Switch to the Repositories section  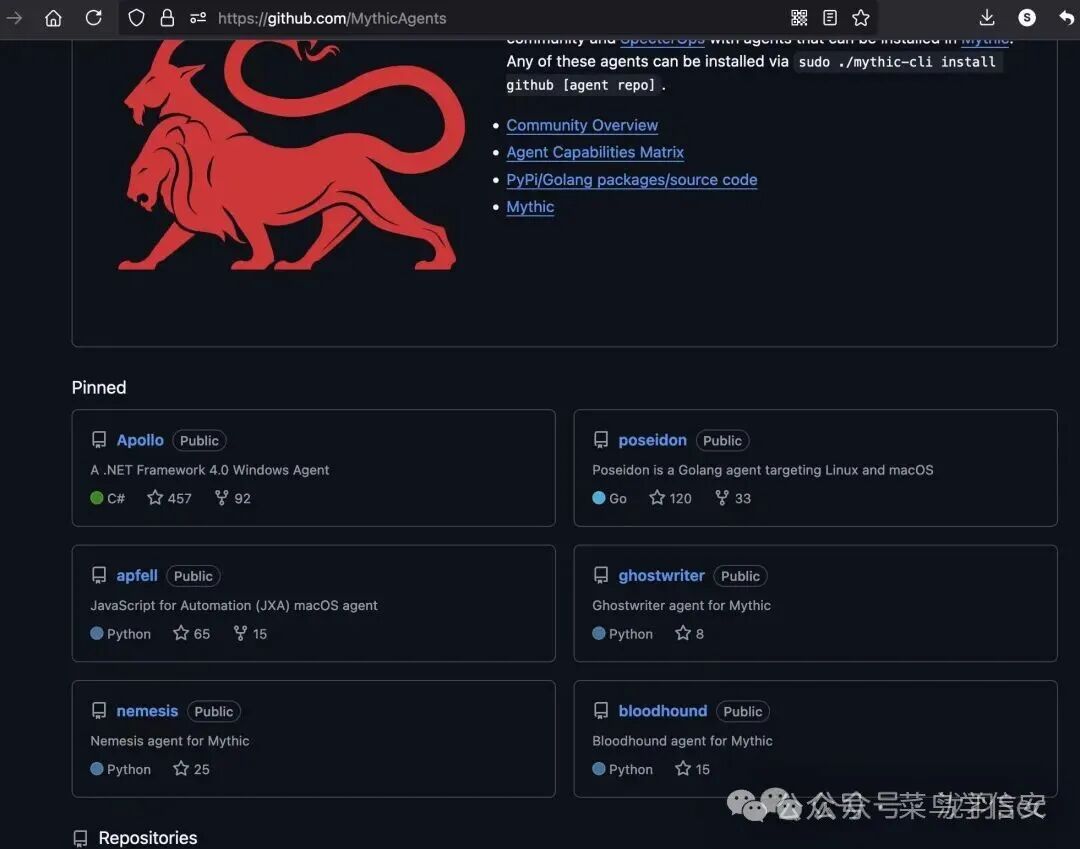point(147,837)
